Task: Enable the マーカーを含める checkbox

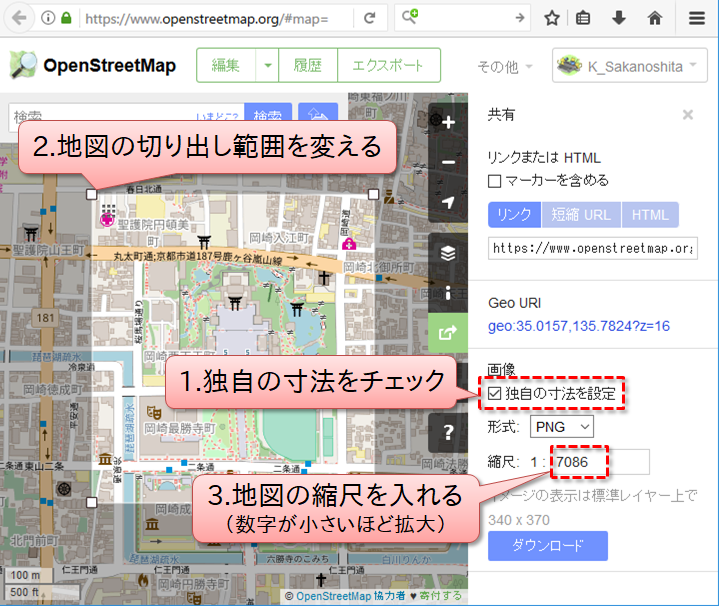Action: [494, 181]
